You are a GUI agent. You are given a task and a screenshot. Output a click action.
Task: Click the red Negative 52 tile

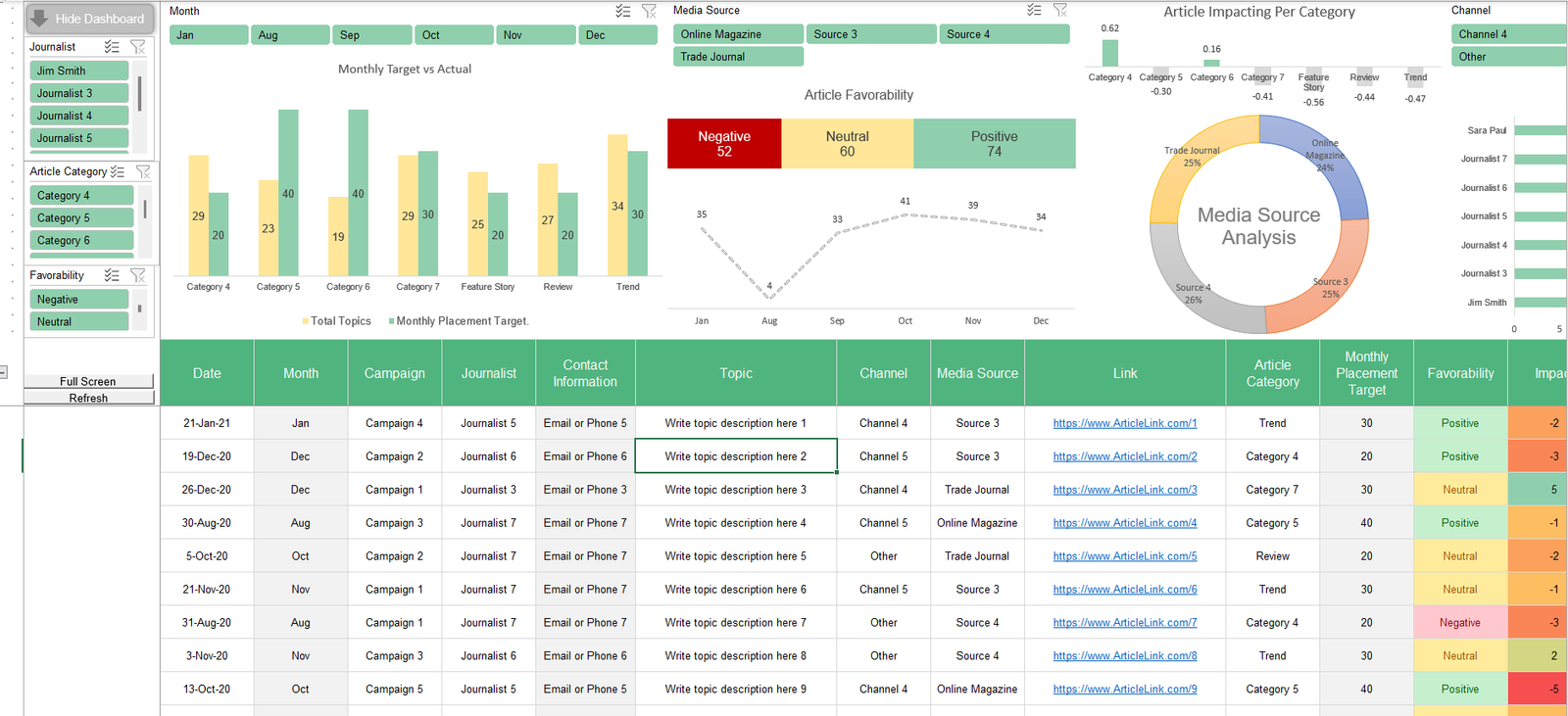(724, 144)
